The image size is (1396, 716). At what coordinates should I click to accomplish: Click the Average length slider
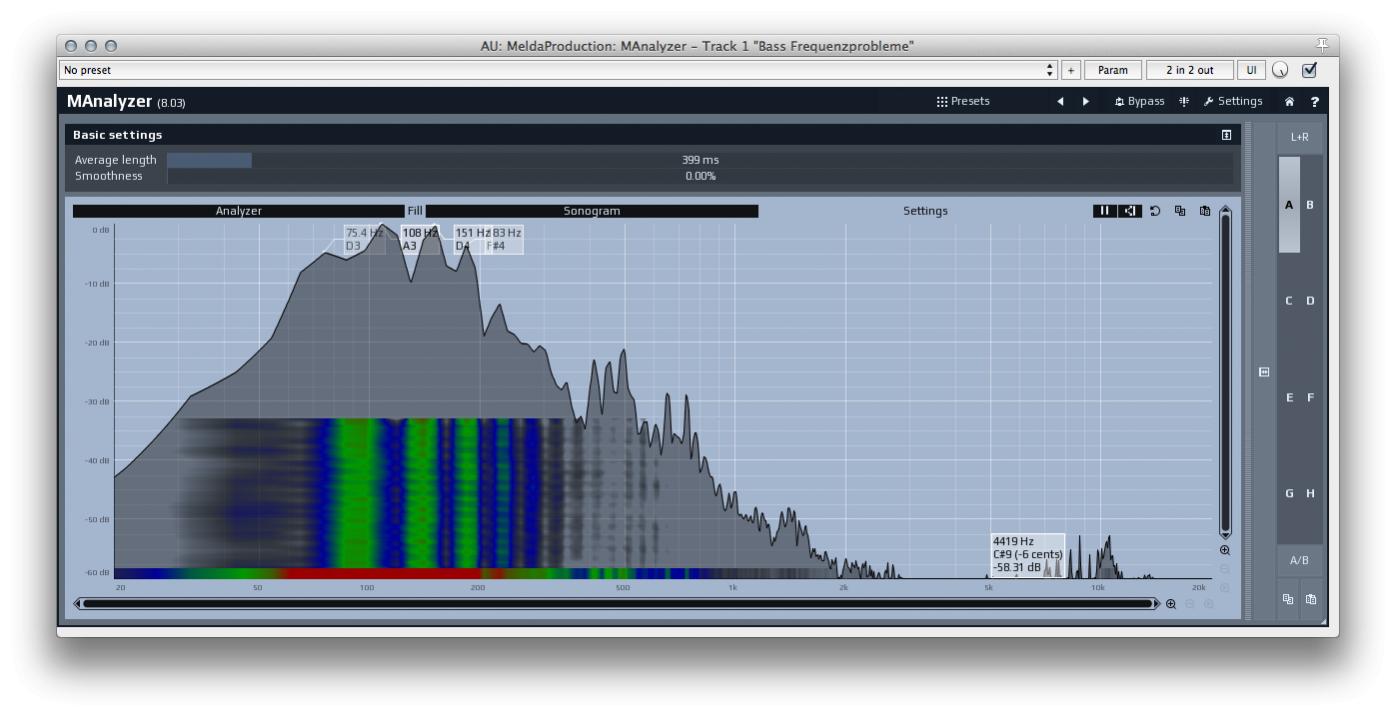(x=699, y=160)
